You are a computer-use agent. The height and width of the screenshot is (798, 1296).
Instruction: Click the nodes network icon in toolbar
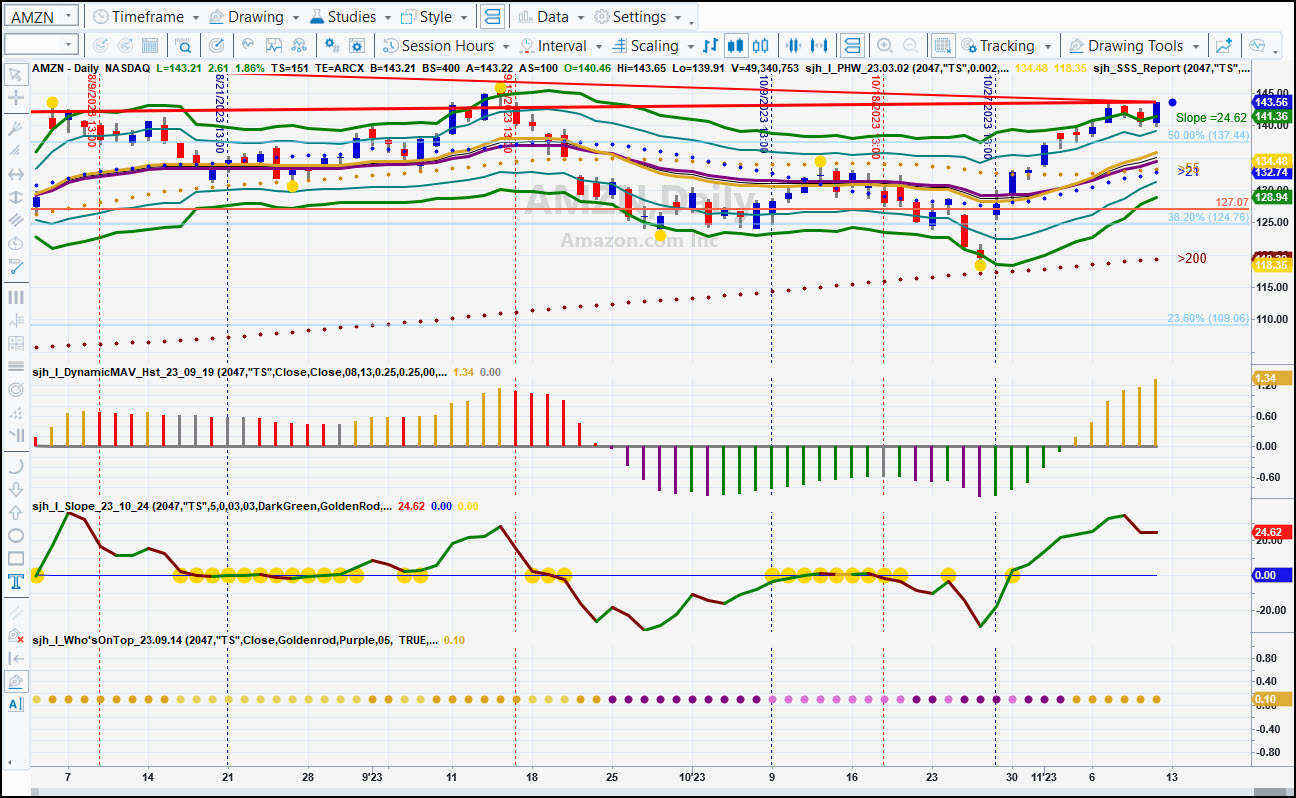point(298,45)
